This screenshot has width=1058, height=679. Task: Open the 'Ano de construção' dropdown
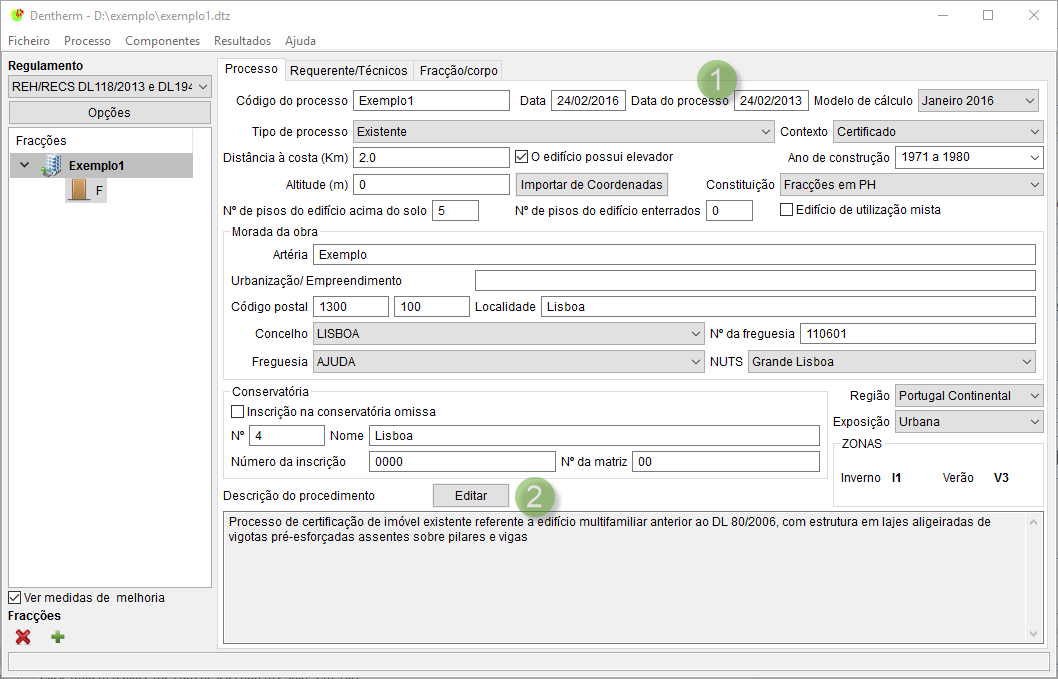coord(969,157)
